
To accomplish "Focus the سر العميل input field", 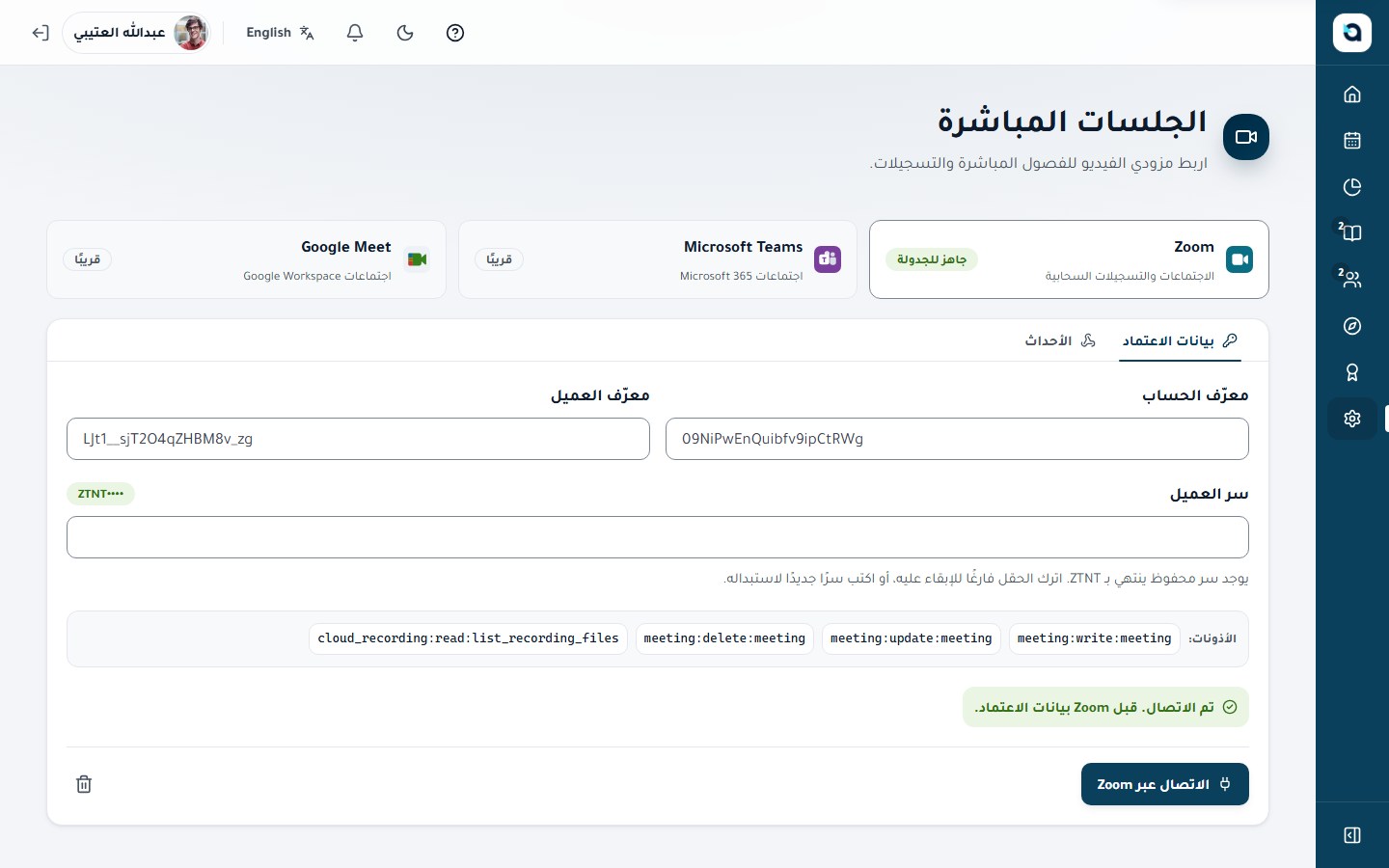I will coord(658,537).
